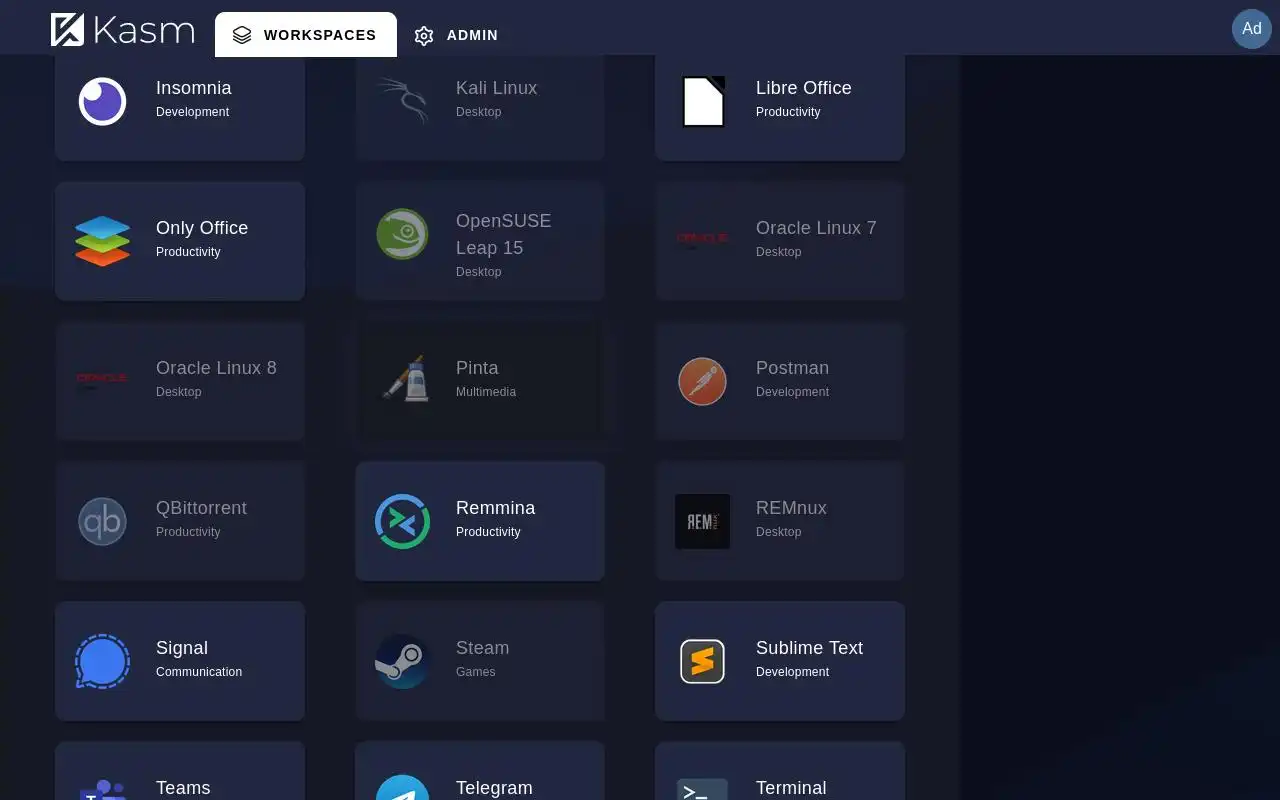Click the Postman icon
This screenshot has height=800, width=1280.
pyautogui.click(x=703, y=381)
